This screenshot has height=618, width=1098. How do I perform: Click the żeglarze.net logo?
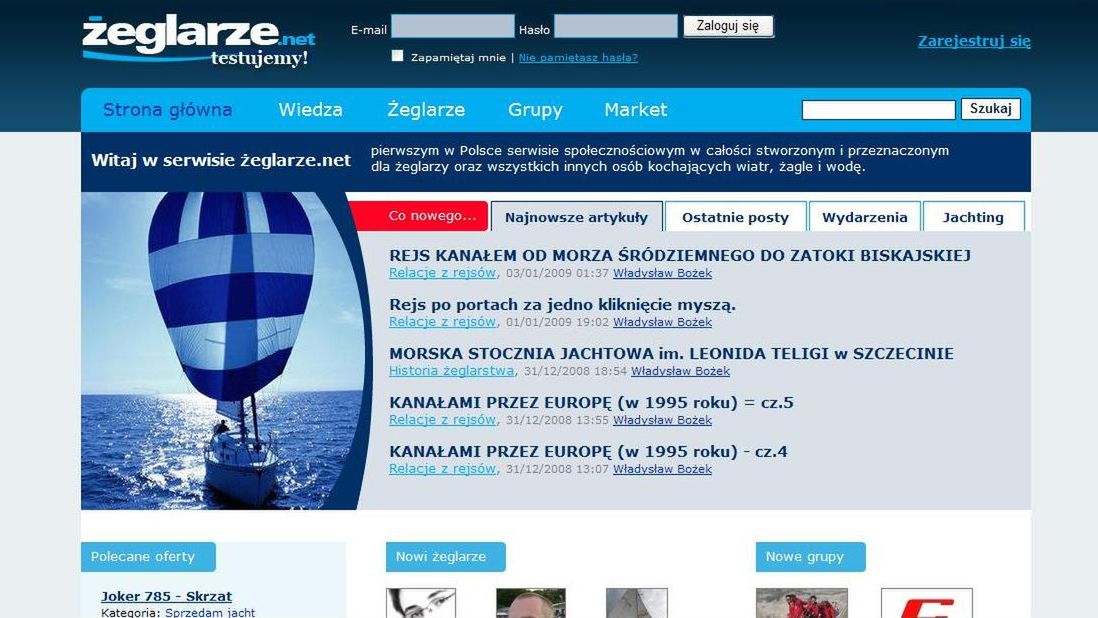(x=196, y=35)
